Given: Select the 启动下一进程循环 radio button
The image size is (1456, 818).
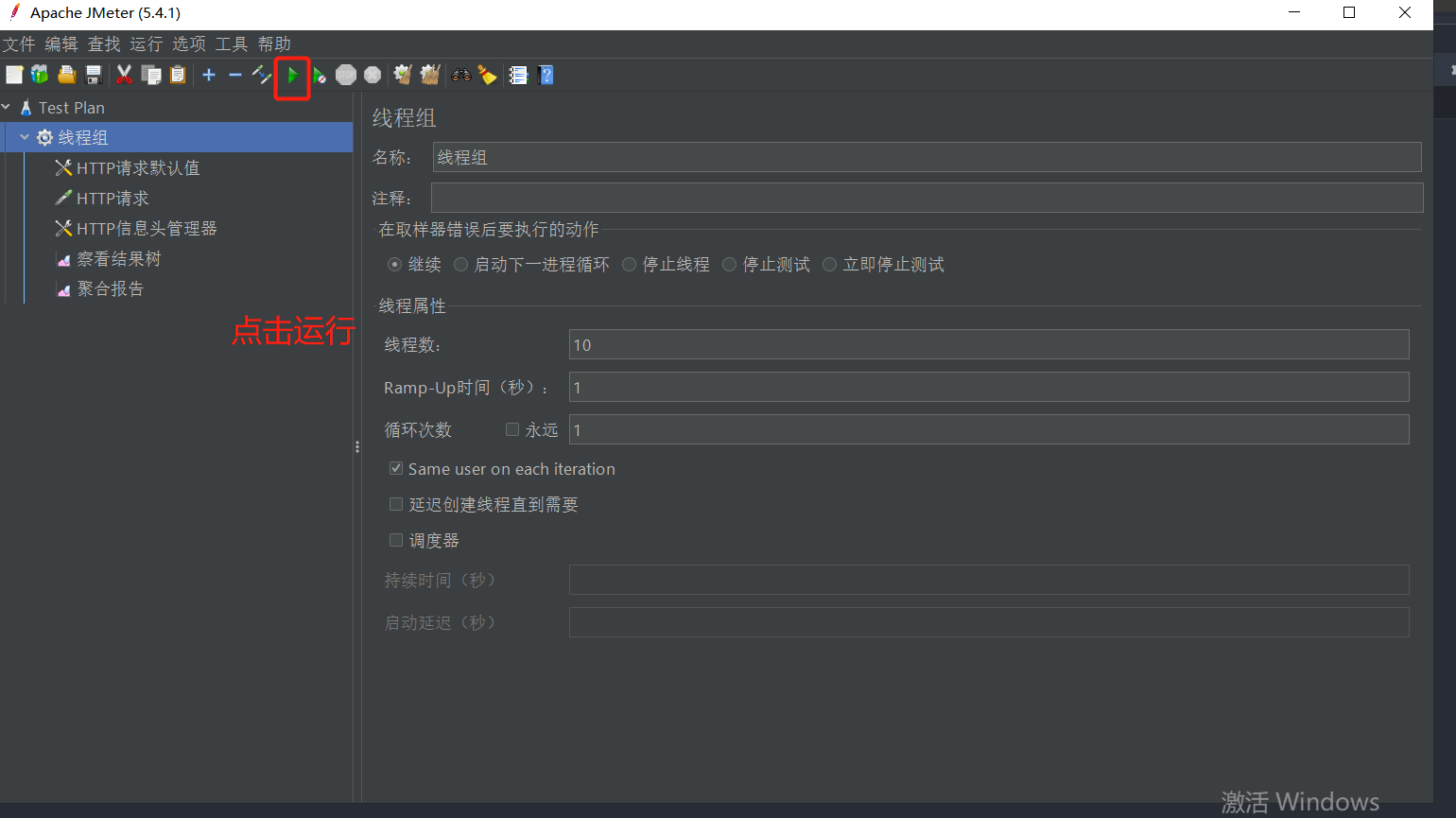Looking at the screenshot, I should (x=460, y=265).
